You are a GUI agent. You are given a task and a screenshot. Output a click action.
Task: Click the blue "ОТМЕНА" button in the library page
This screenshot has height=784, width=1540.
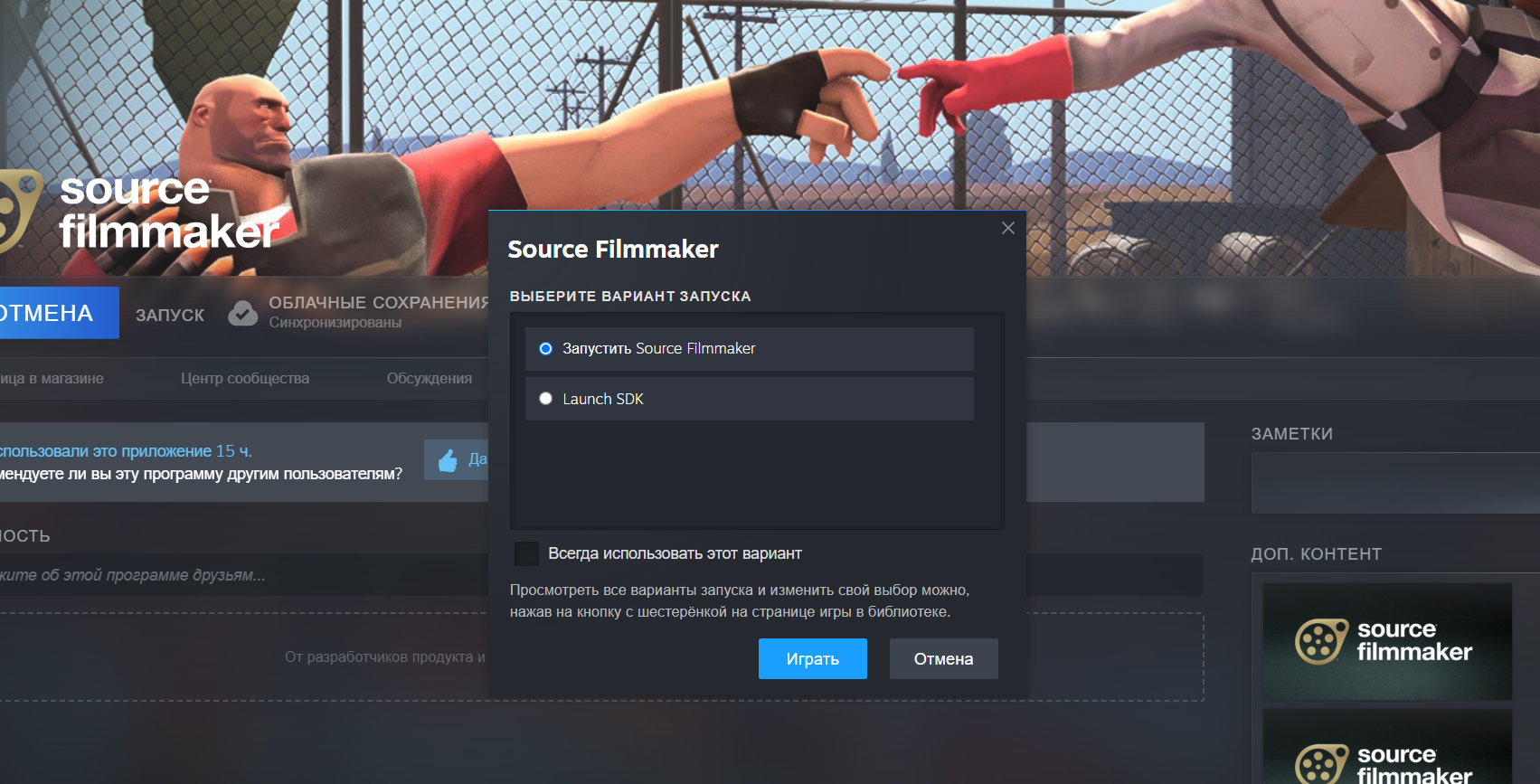(x=59, y=313)
